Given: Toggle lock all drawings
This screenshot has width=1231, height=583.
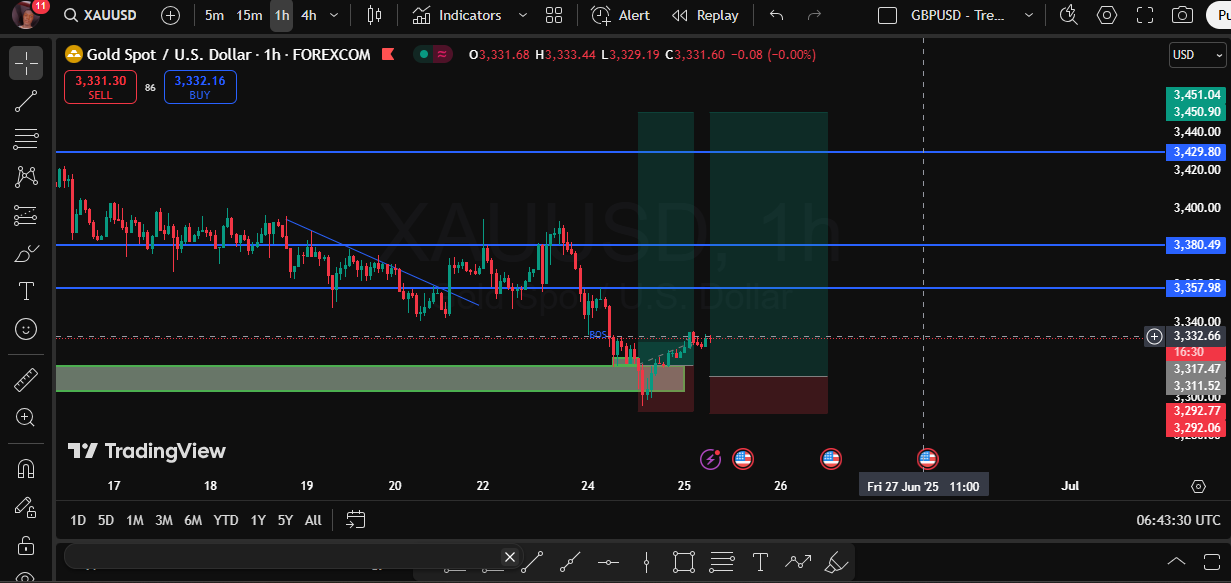Looking at the screenshot, I should pyautogui.click(x=26, y=546).
